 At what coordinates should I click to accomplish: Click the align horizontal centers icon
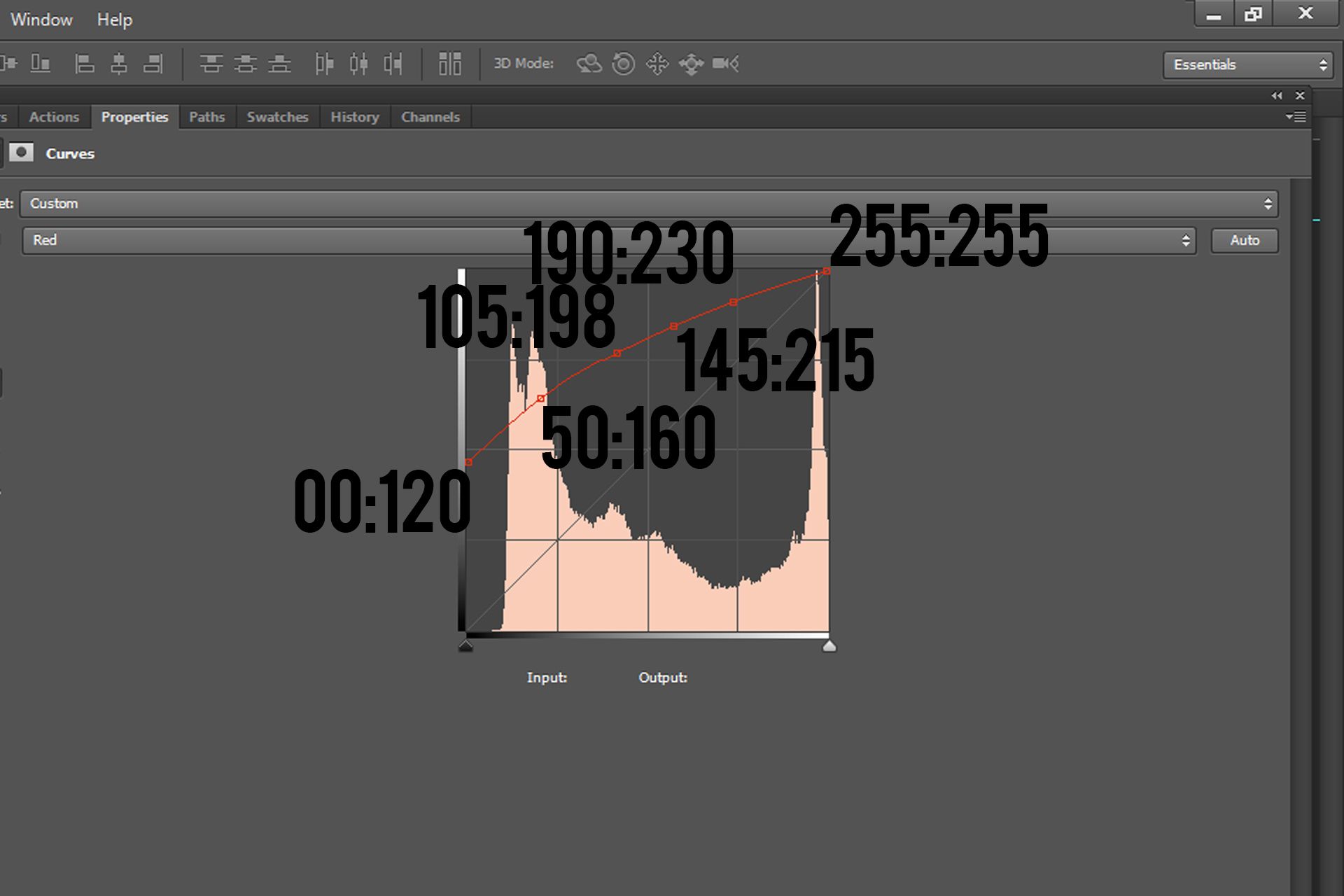(x=119, y=64)
